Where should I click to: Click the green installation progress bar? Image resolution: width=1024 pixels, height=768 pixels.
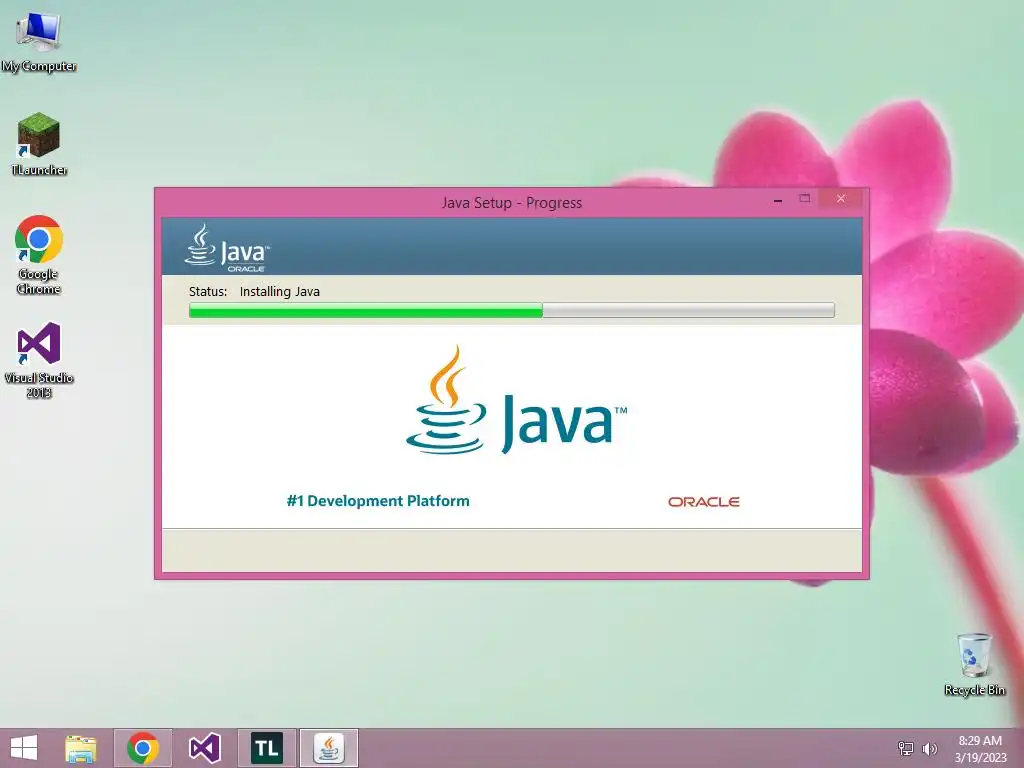pos(511,310)
